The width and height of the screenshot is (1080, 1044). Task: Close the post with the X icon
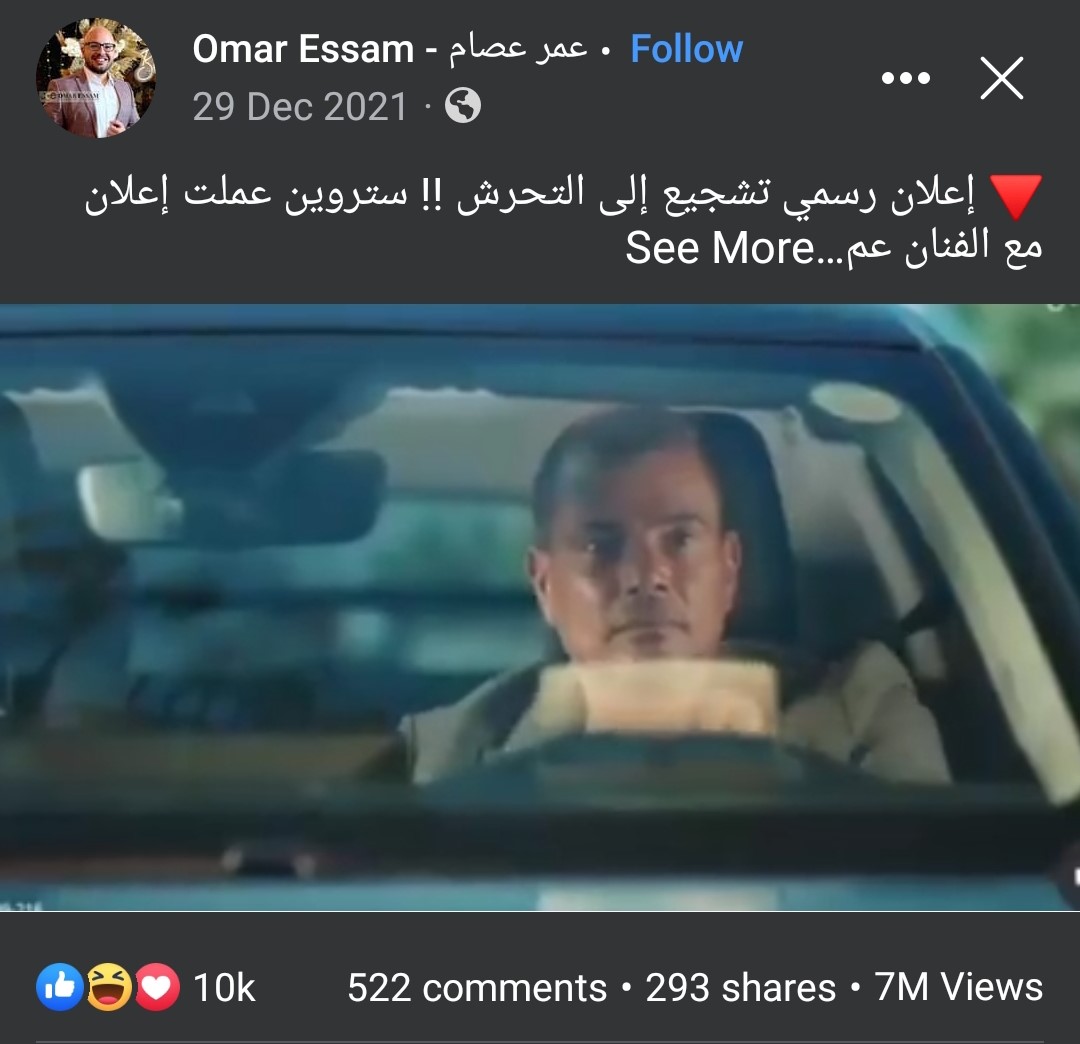1001,78
